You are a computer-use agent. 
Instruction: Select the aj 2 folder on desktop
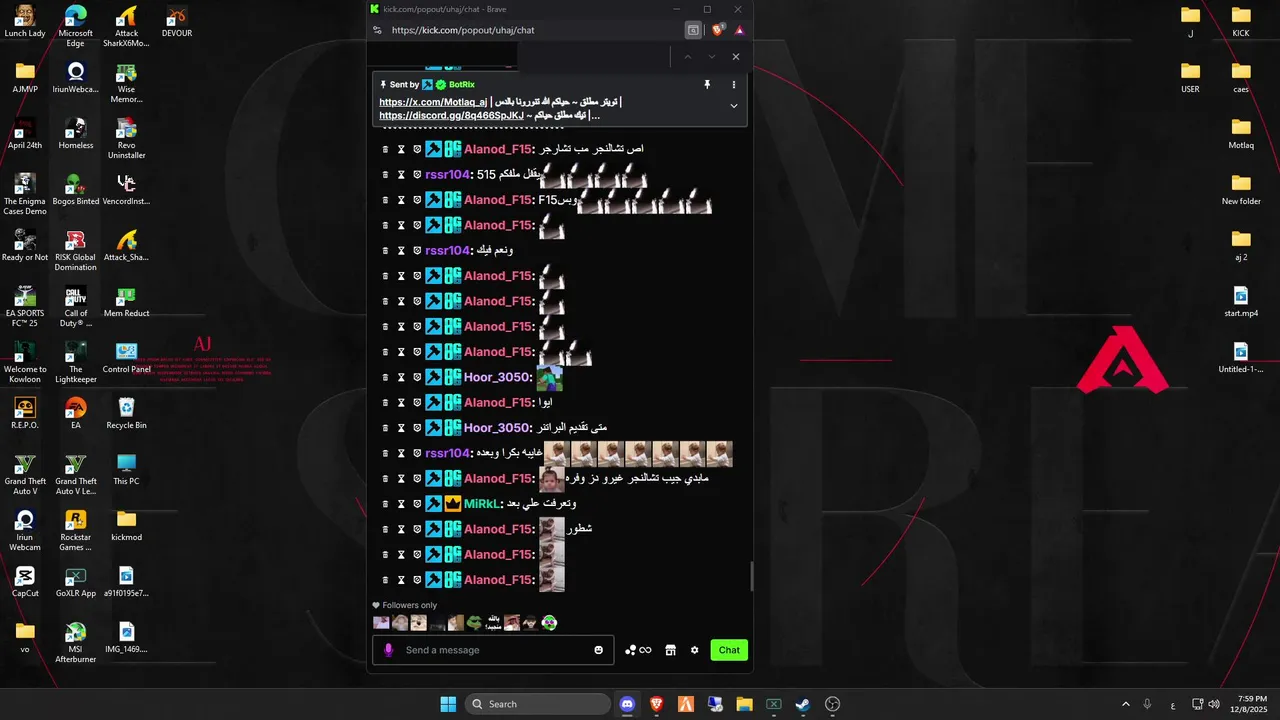pyautogui.click(x=1241, y=246)
